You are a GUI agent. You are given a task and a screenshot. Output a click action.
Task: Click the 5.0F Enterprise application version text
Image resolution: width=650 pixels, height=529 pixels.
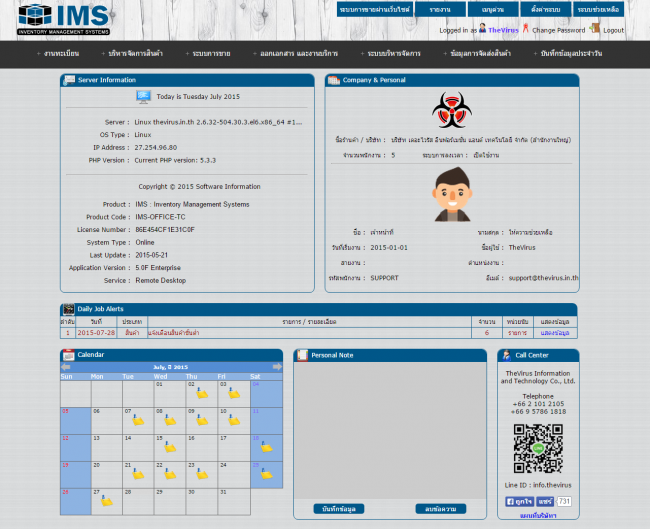point(158,268)
